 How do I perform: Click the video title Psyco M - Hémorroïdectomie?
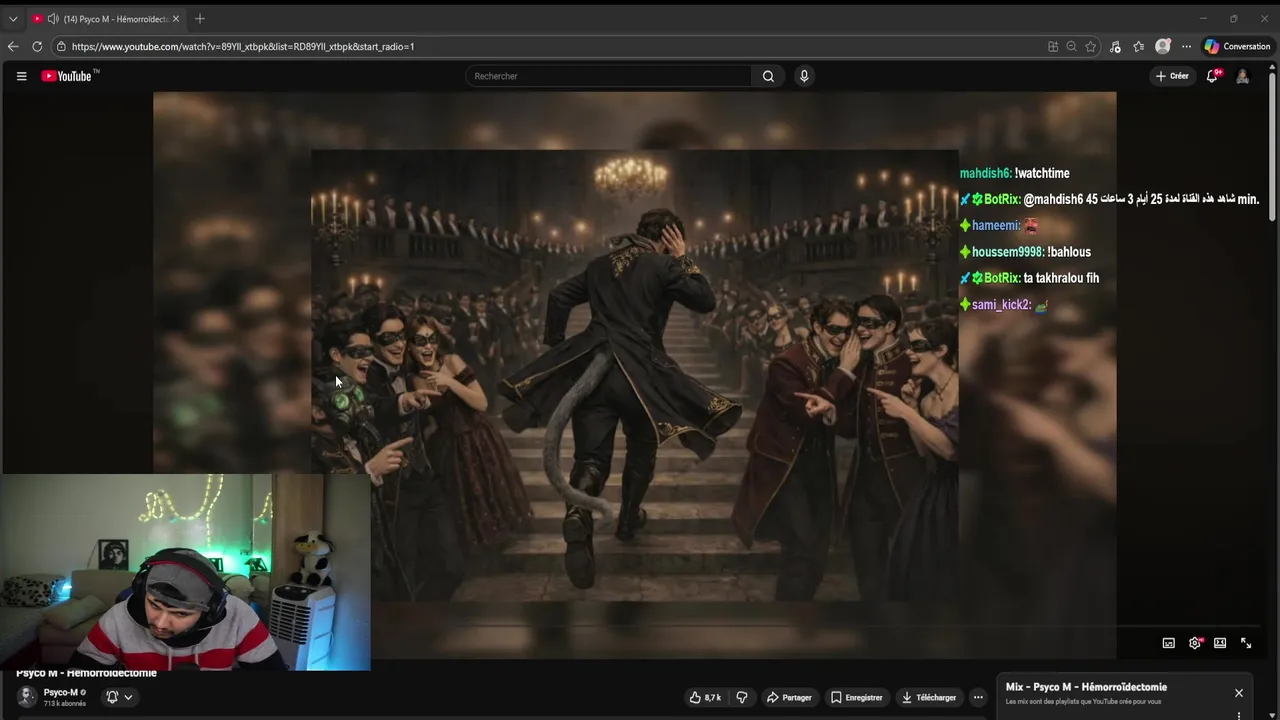[x=86, y=673]
